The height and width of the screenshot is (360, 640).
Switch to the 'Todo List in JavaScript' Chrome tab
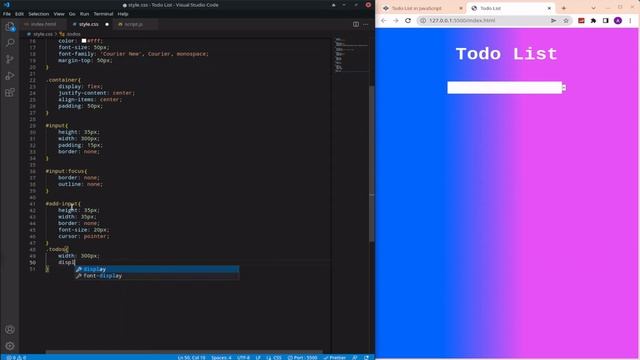point(422,8)
